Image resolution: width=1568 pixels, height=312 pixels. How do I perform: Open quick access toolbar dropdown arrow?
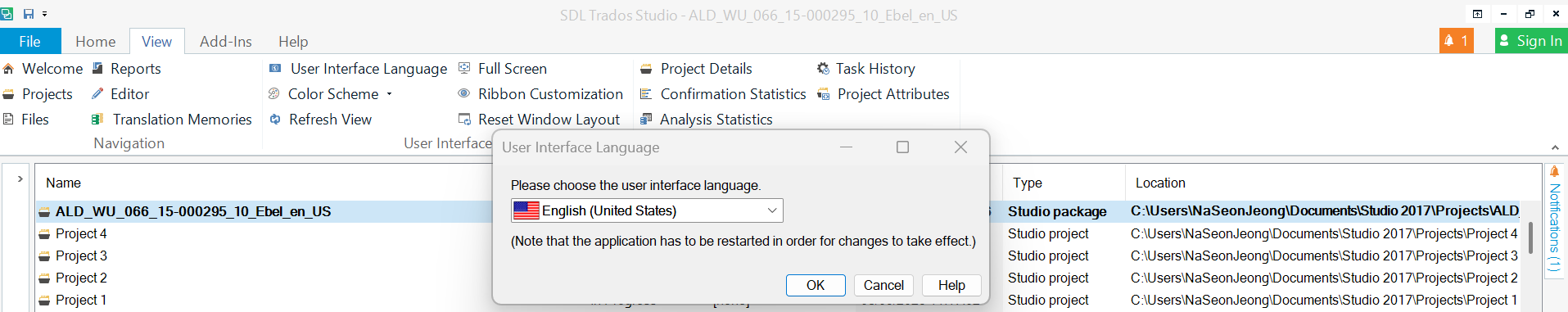44,14
